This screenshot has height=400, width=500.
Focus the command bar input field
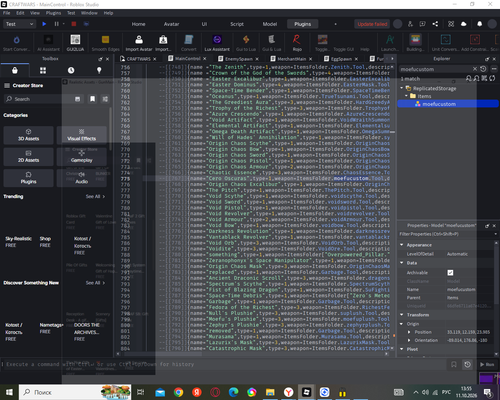pos(223,364)
